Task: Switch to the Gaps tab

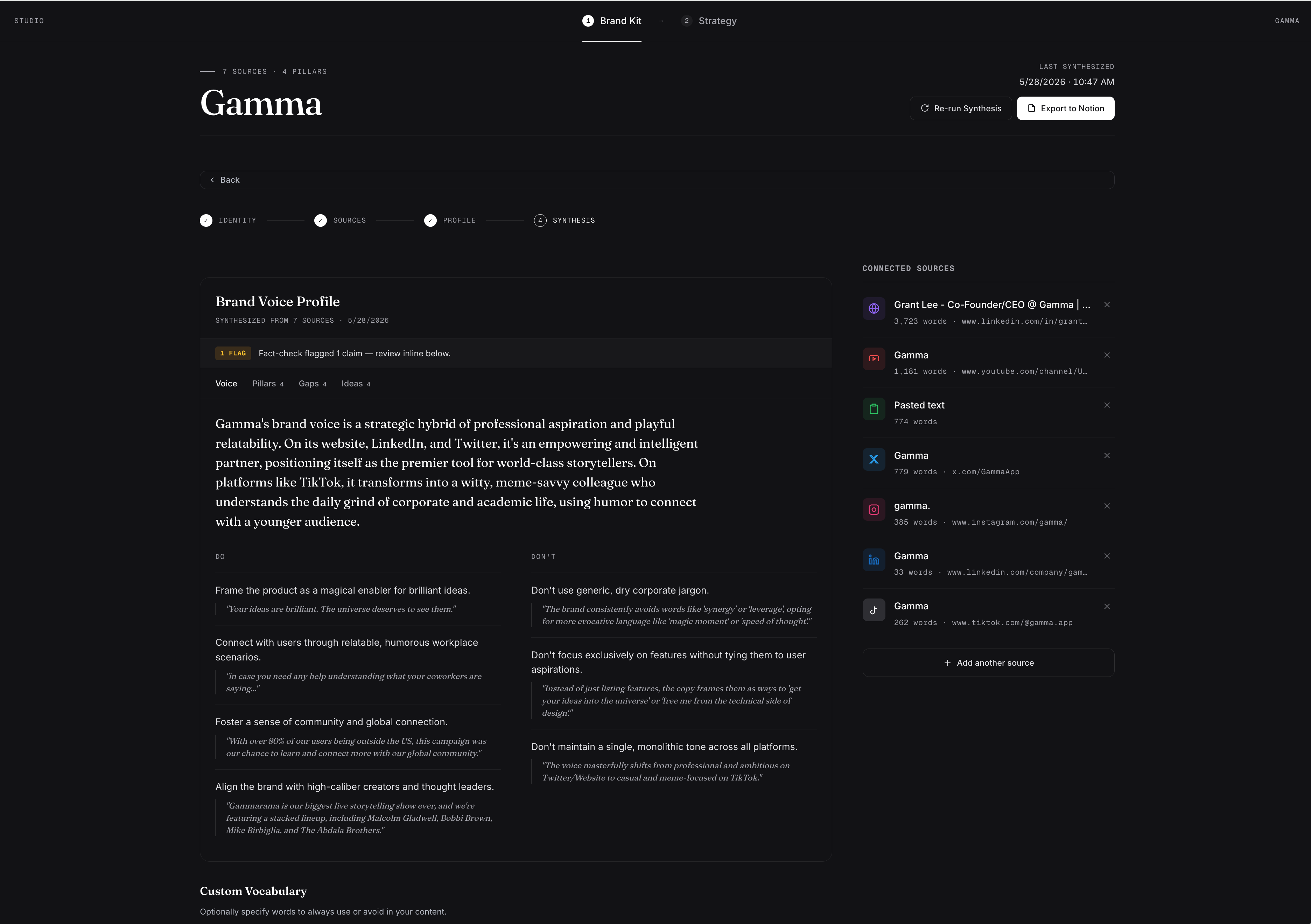Action: pos(312,384)
